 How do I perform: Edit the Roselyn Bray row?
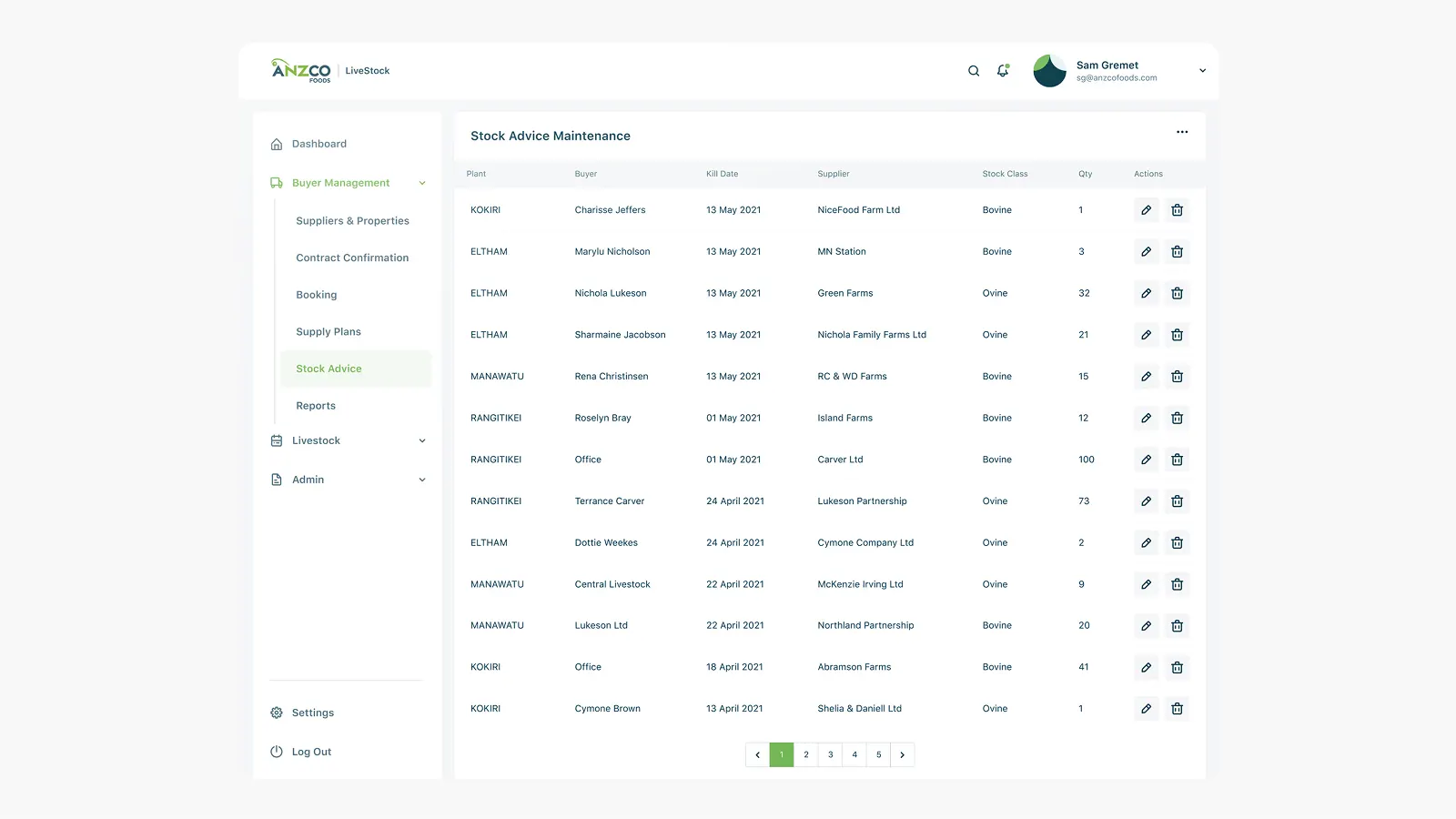(x=1147, y=419)
